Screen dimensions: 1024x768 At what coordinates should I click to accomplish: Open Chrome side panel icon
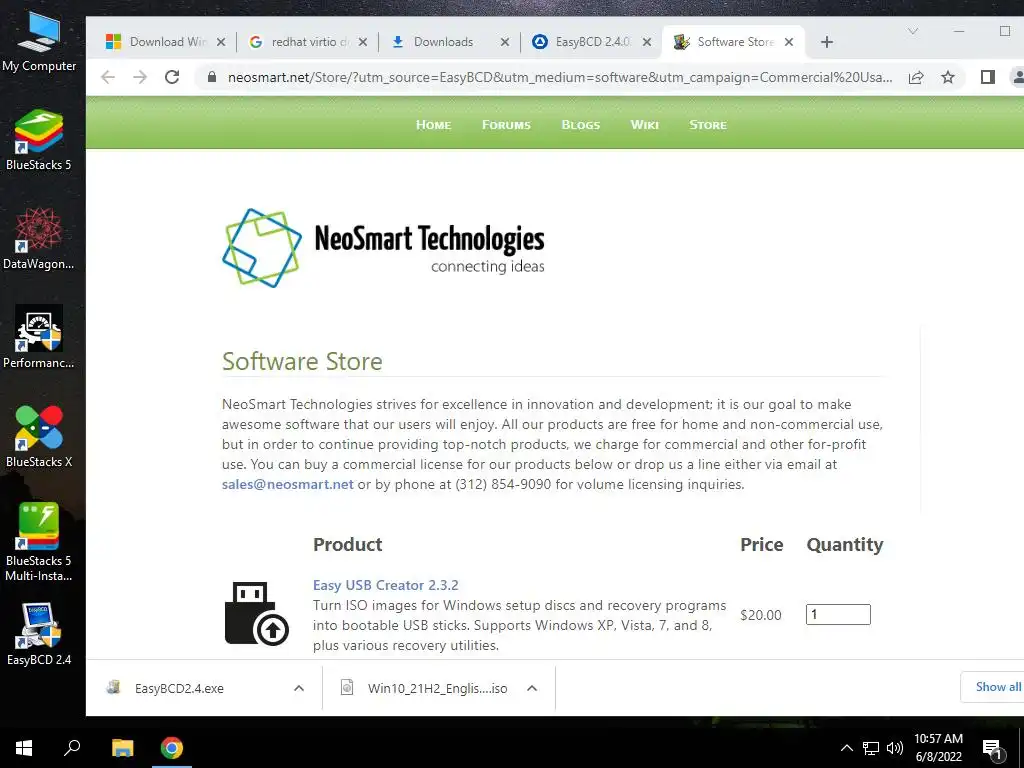[987, 77]
